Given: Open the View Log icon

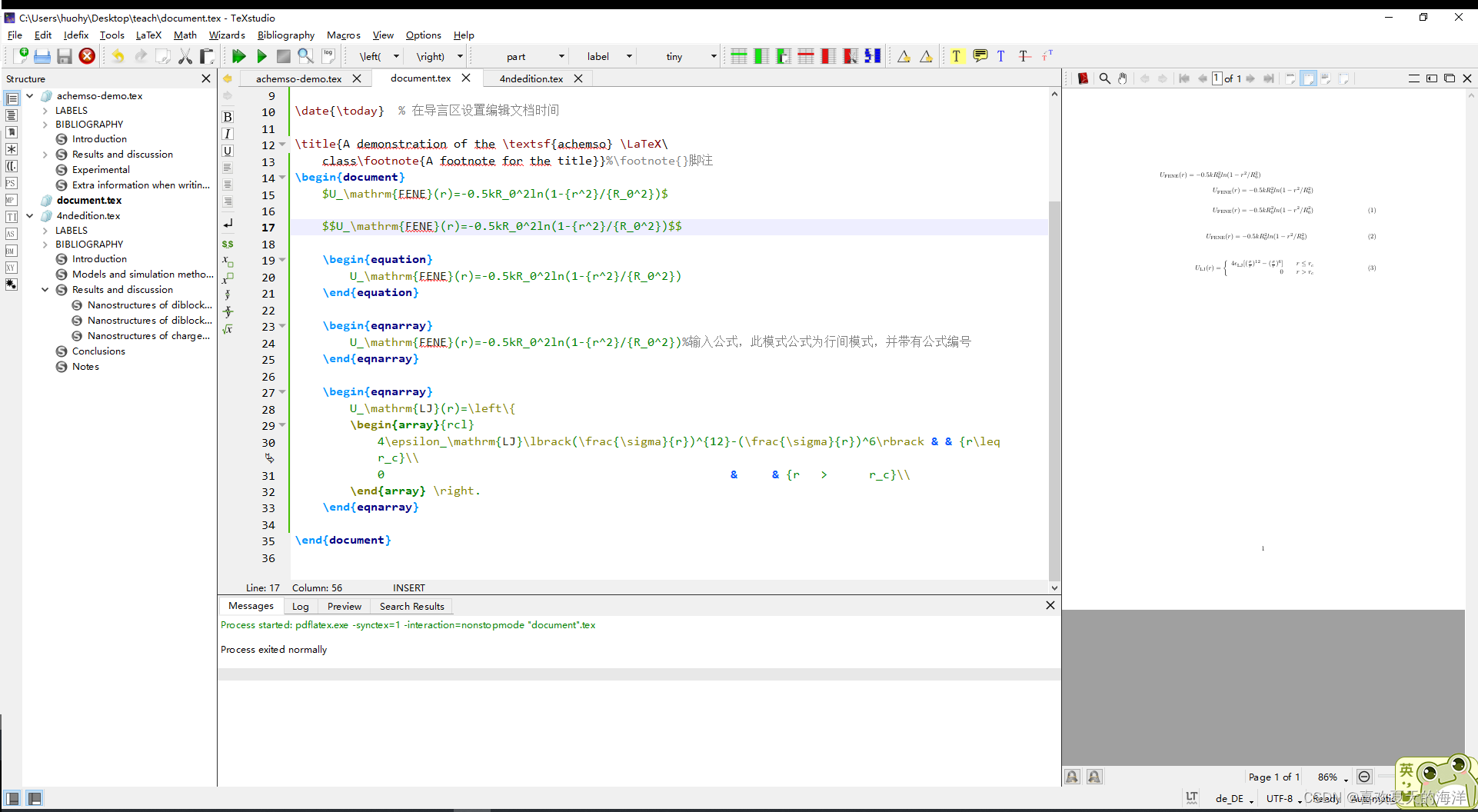Looking at the screenshot, I should (328, 56).
